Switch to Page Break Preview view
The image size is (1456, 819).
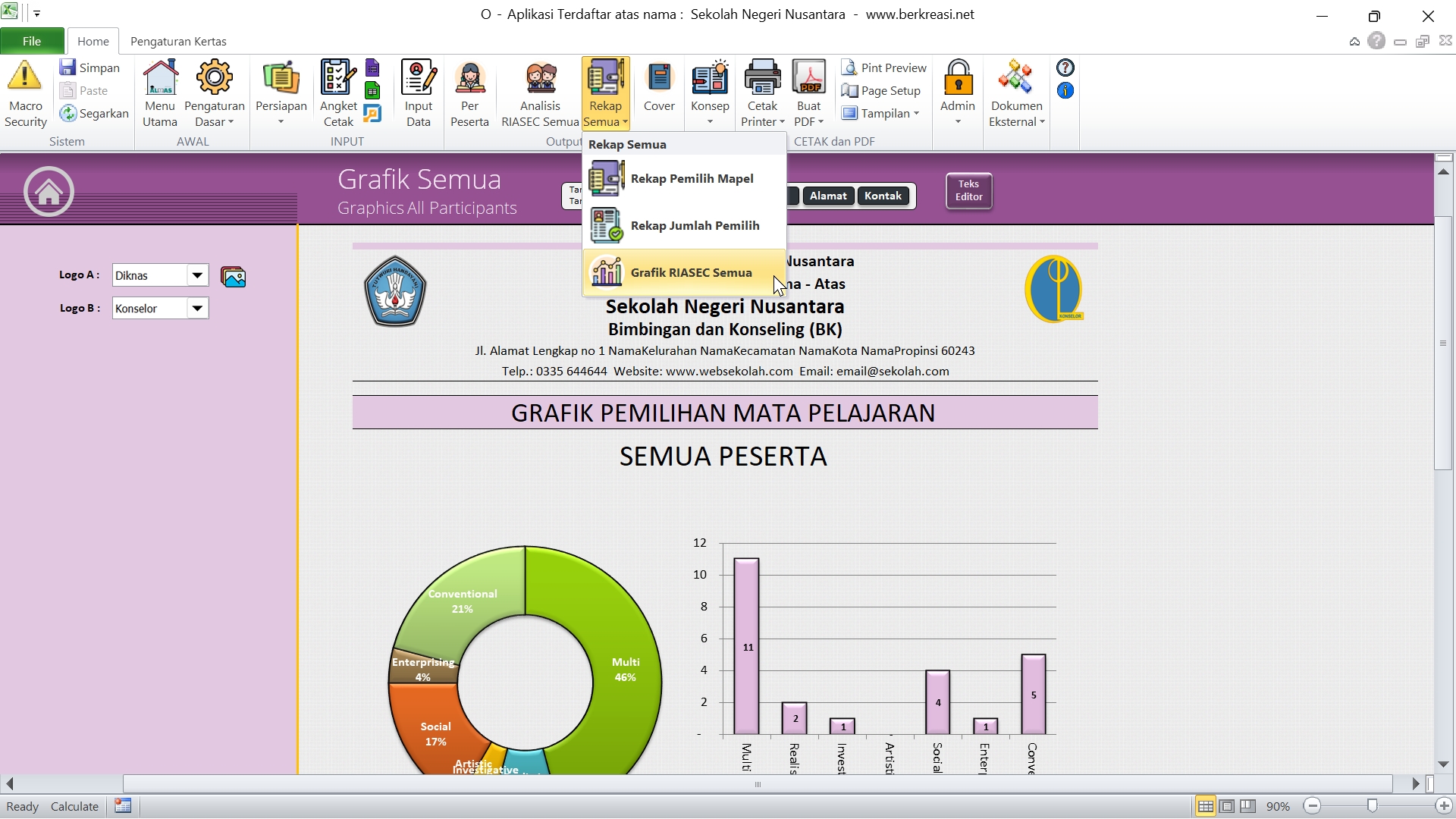click(x=1248, y=806)
